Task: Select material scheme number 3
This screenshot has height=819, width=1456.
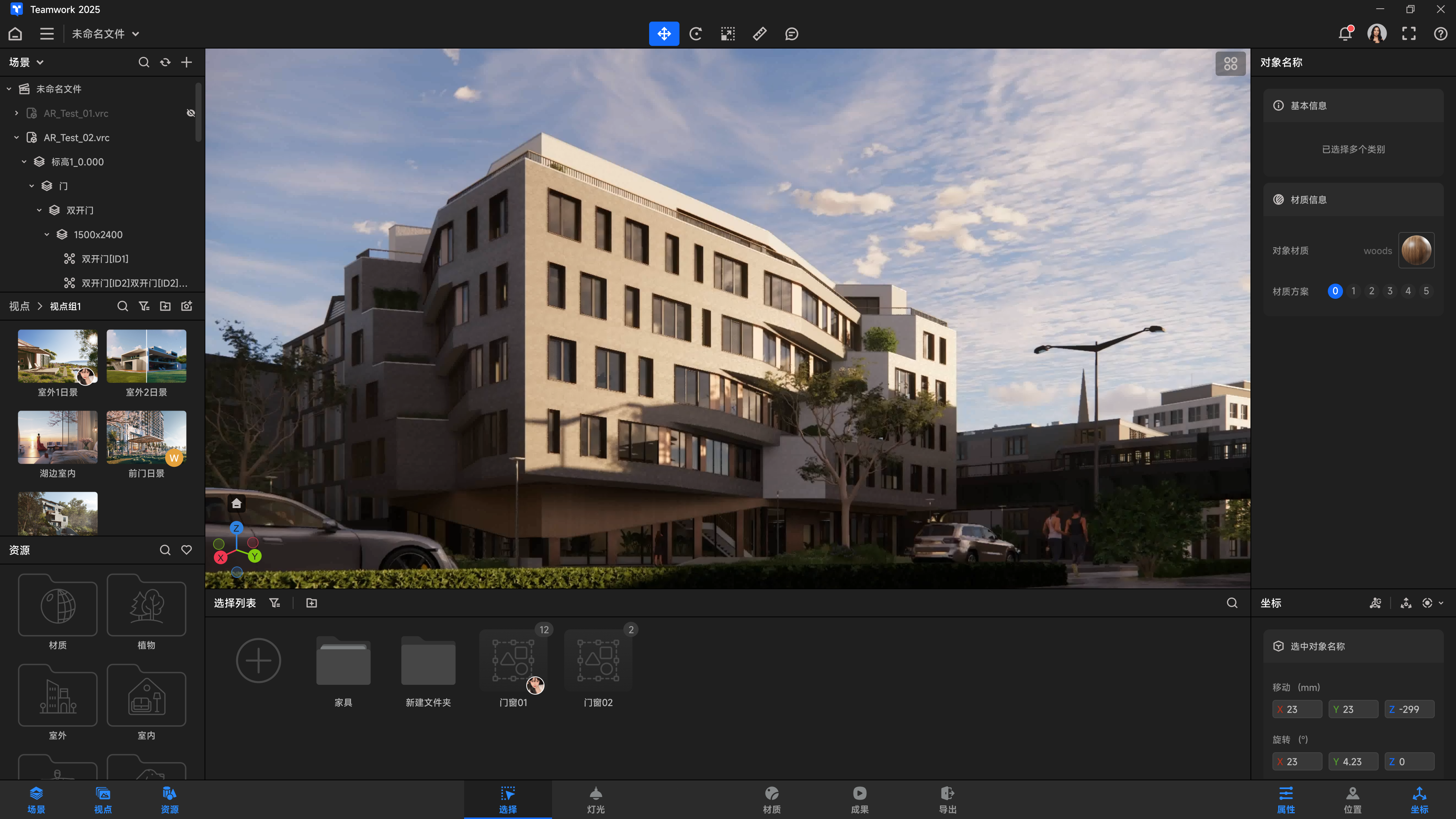Action: 1390,291
